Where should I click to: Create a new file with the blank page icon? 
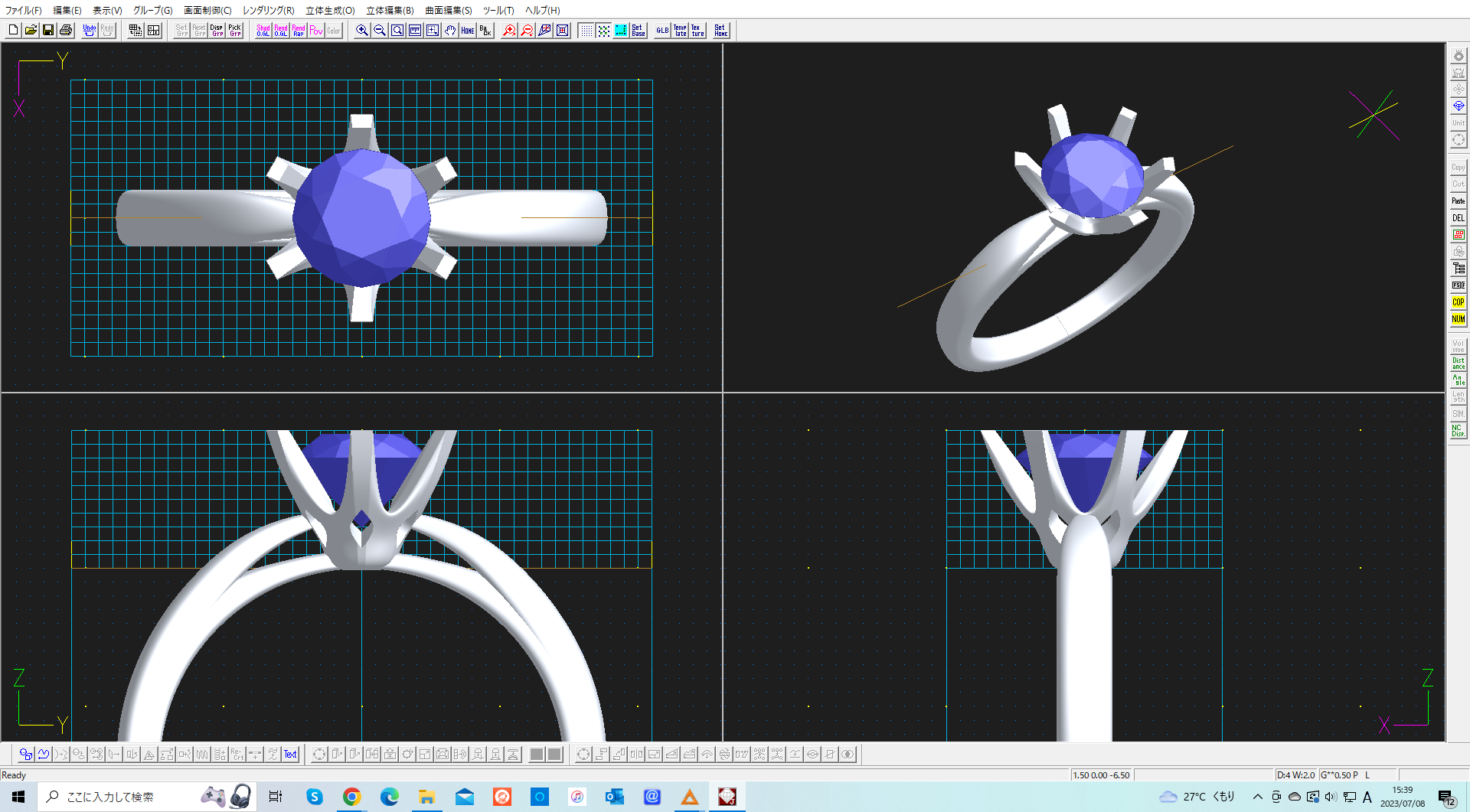pos(13,31)
